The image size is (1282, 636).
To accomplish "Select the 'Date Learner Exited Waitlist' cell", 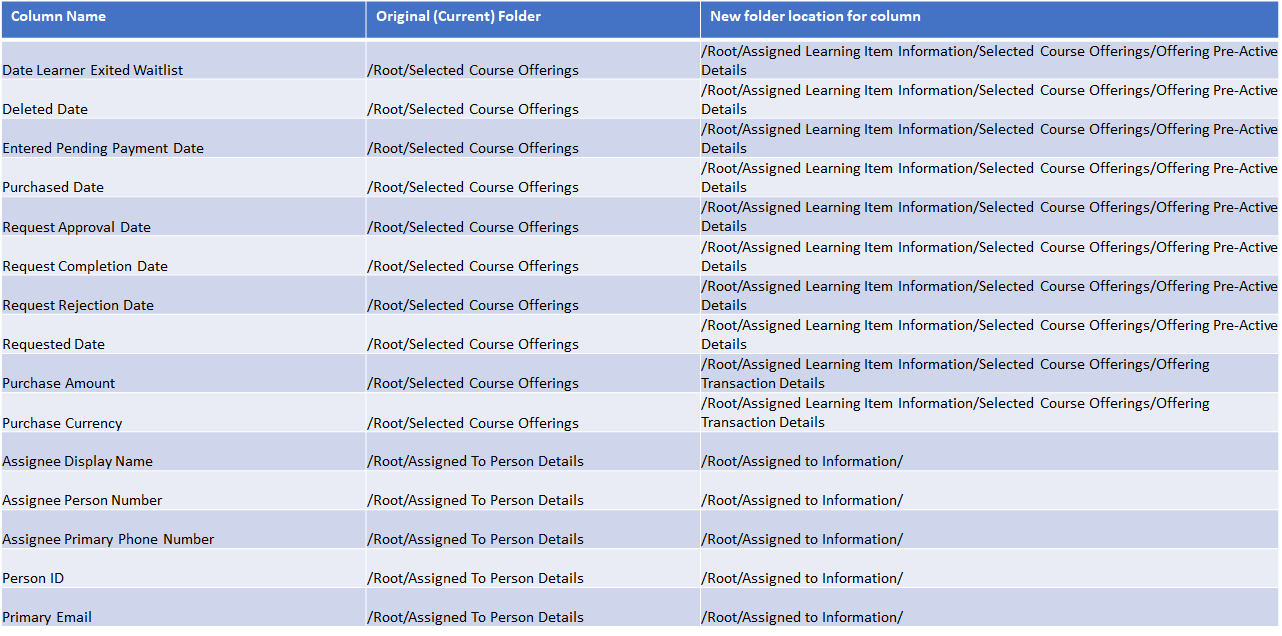I will [183, 60].
